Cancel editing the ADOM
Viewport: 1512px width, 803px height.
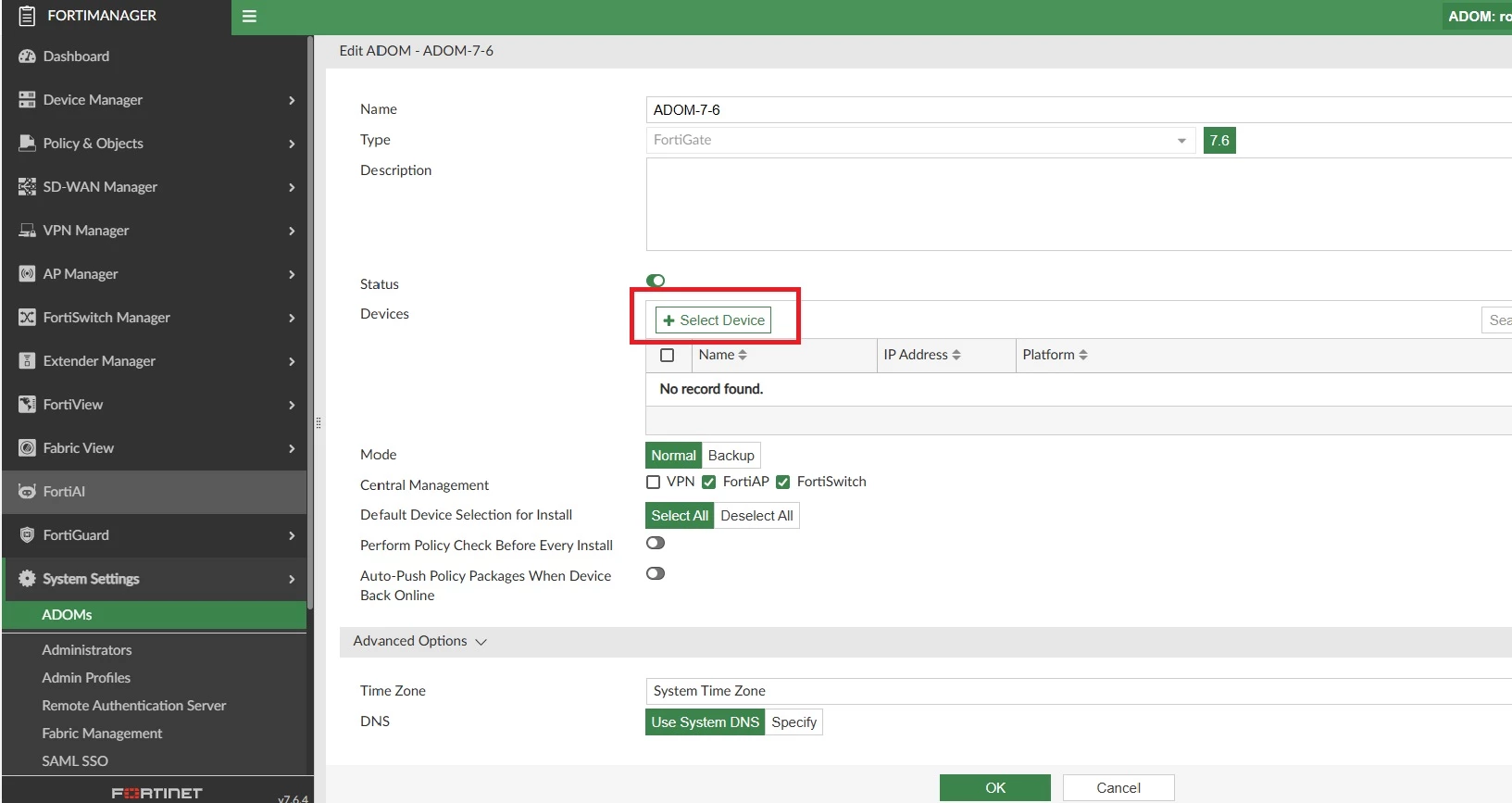click(x=1118, y=788)
